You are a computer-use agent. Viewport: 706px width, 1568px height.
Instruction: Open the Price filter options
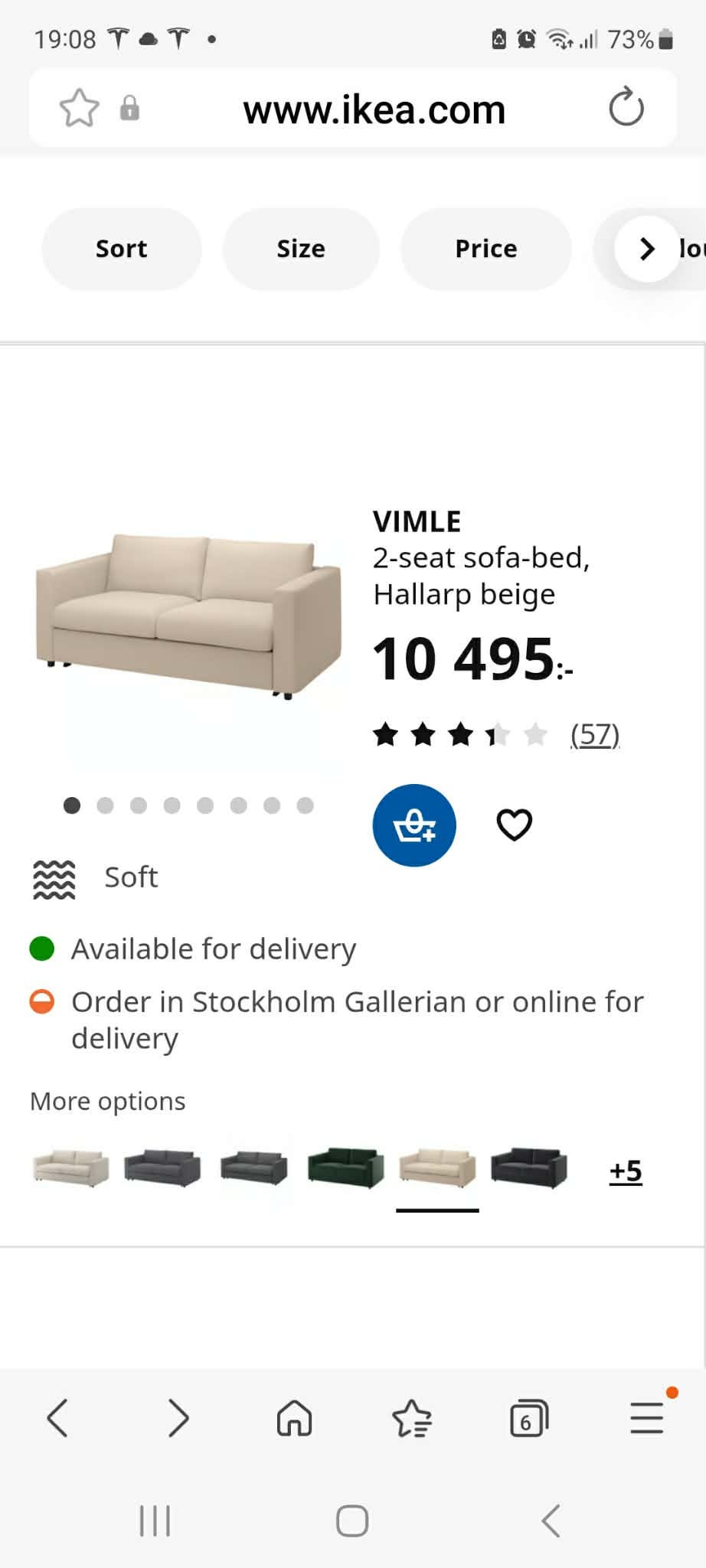486,249
